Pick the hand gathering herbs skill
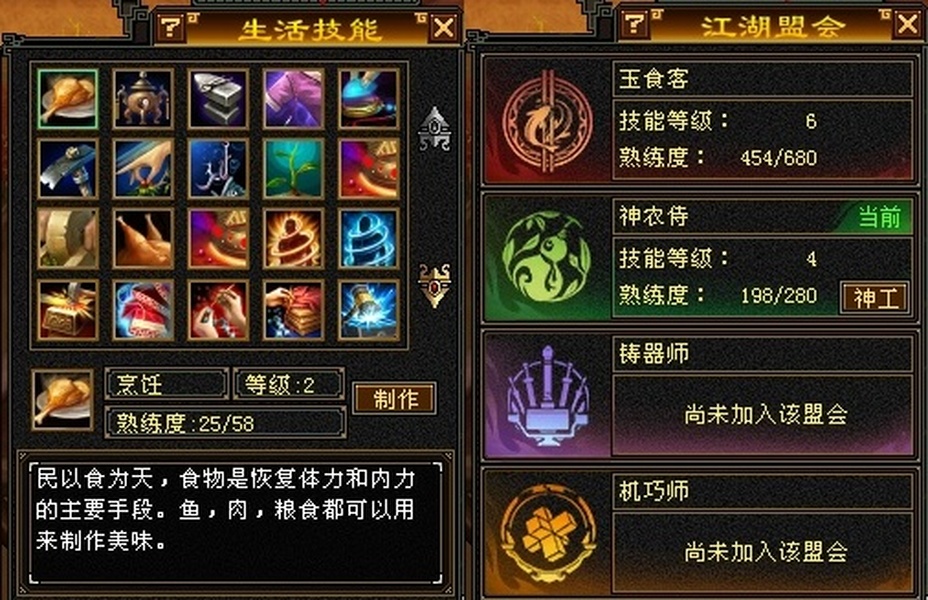 (x=143, y=169)
